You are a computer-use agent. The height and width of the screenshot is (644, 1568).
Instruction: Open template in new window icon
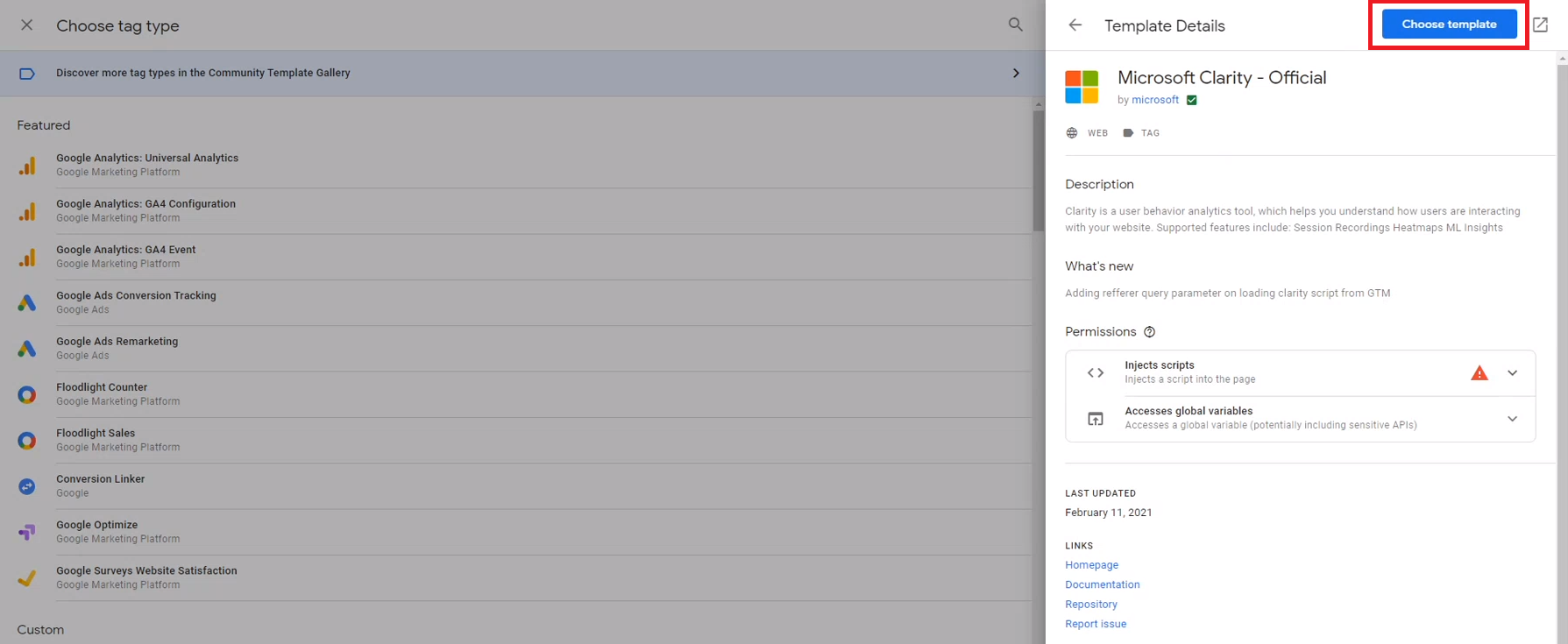coord(1540,25)
